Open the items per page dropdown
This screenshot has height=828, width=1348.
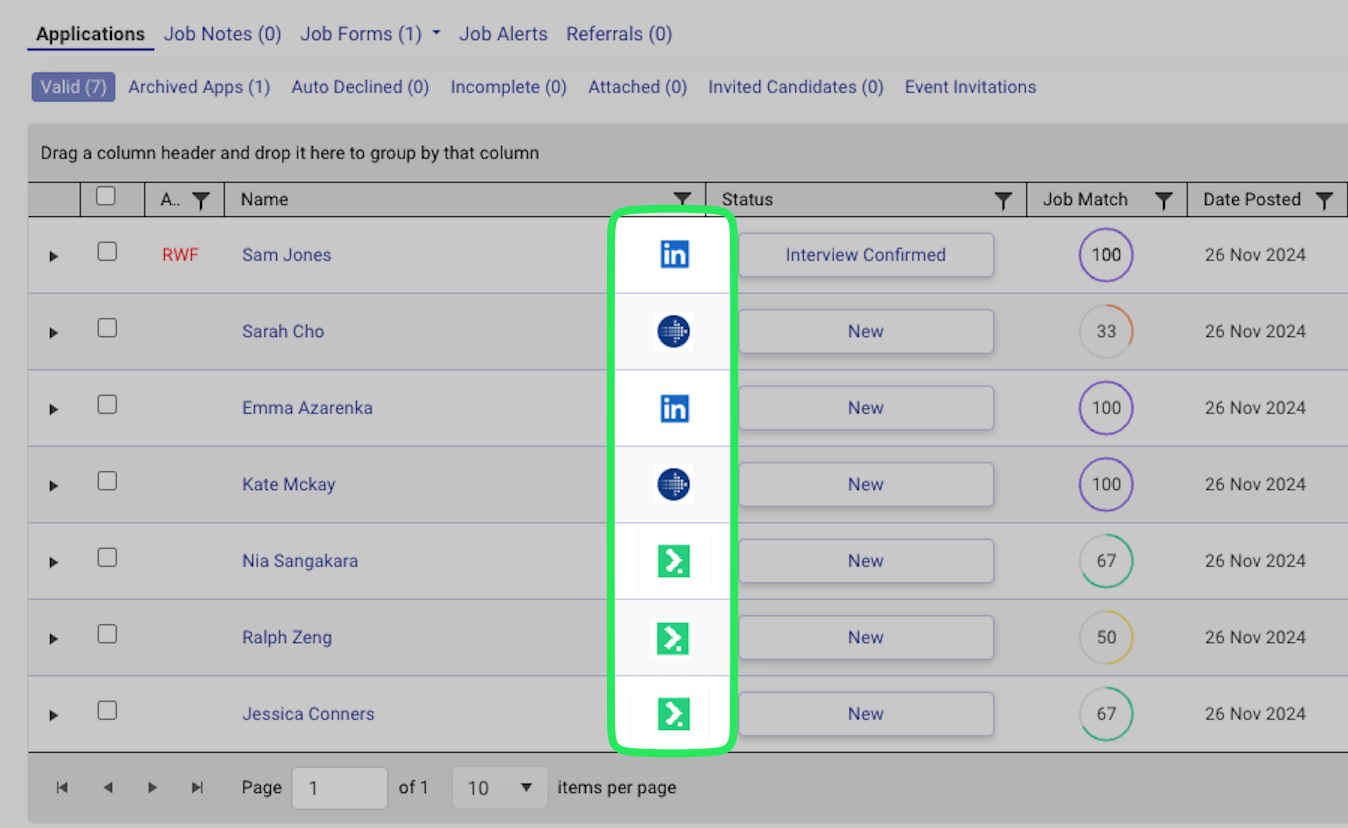click(x=500, y=788)
